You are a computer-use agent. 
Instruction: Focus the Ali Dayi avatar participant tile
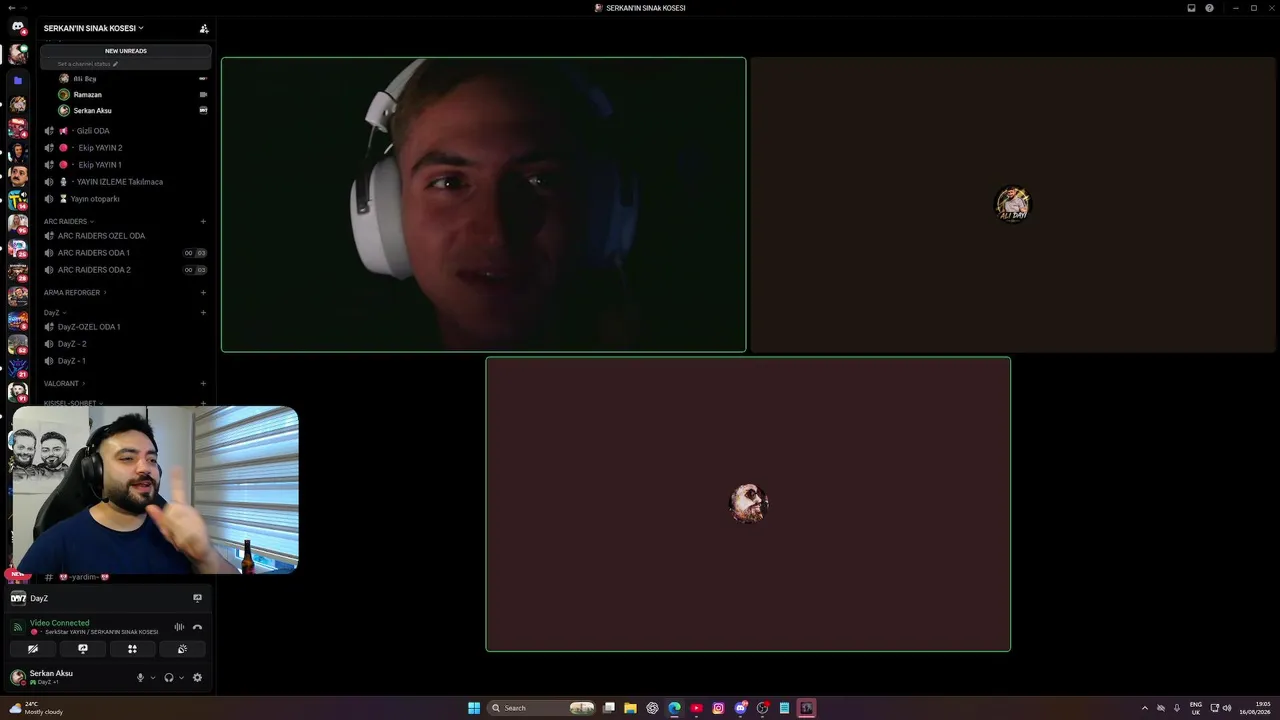(x=1013, y=205)
